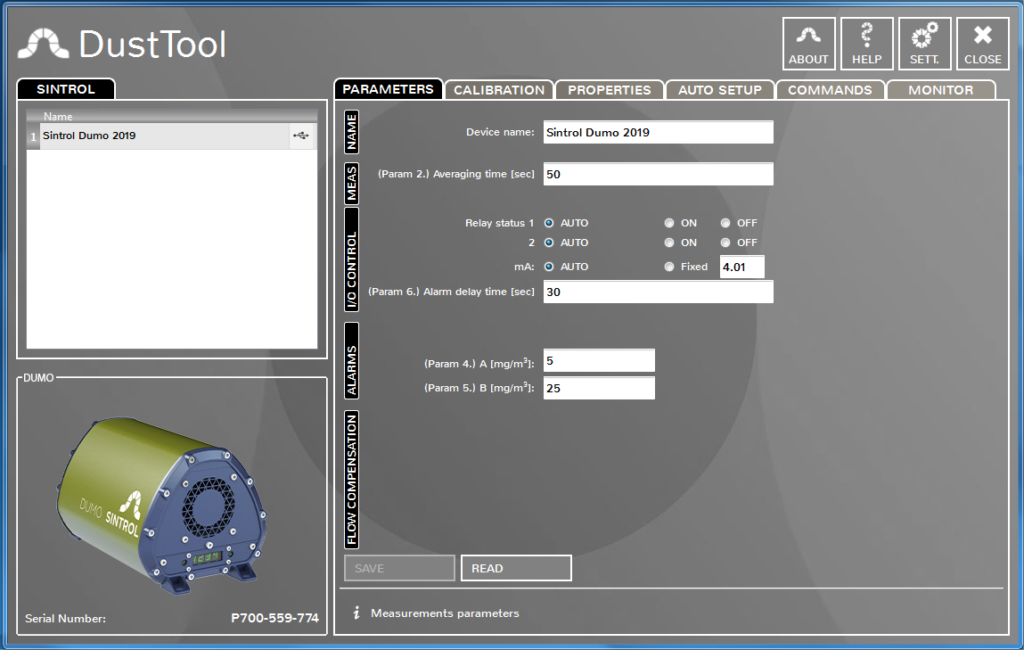Set Relay status 2 to ON

coord(669,242)
